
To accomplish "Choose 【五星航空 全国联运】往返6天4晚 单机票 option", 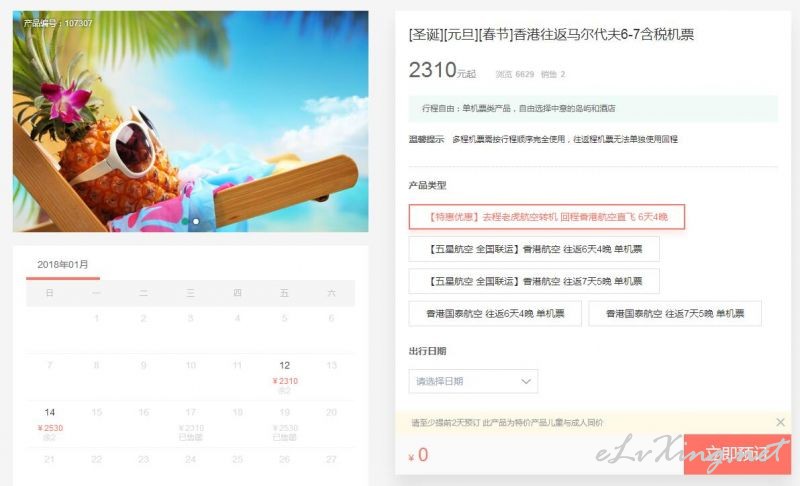I will click(x=534, y=249).
